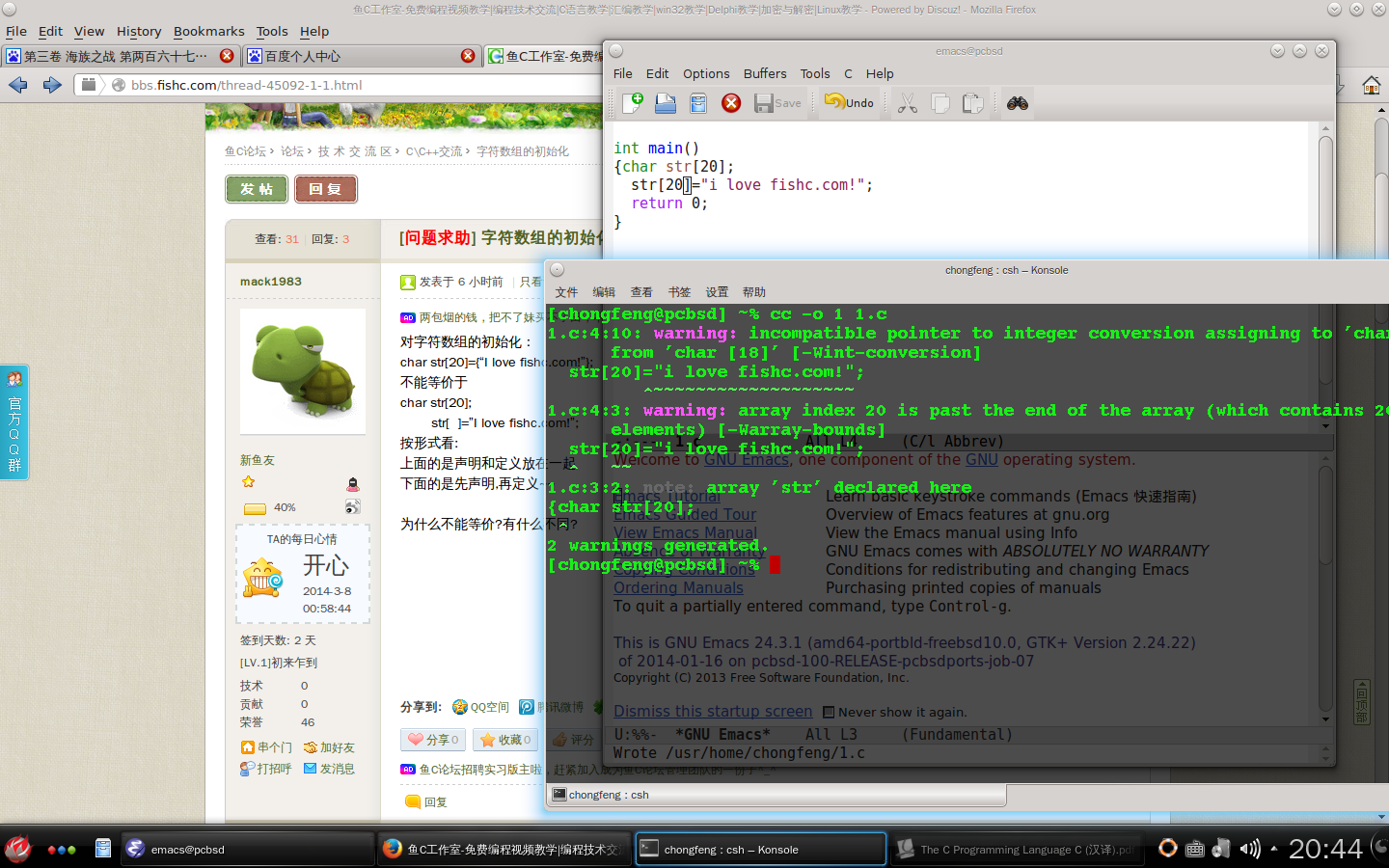This screenshot has height=868, width=1389.
Task: Open Emacs C mode menu
Action: (x=848, y=73)
